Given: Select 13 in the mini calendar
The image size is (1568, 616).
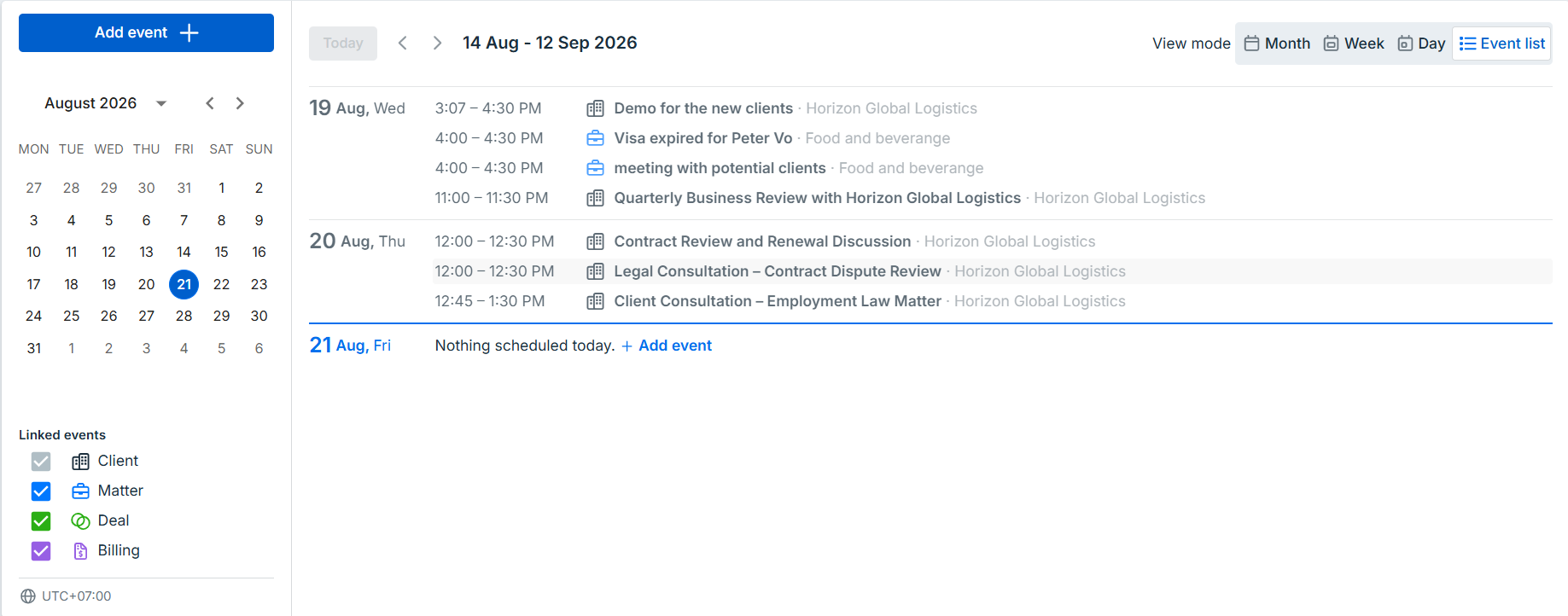Looking at the screenshot, I should (x=147, y=252).
